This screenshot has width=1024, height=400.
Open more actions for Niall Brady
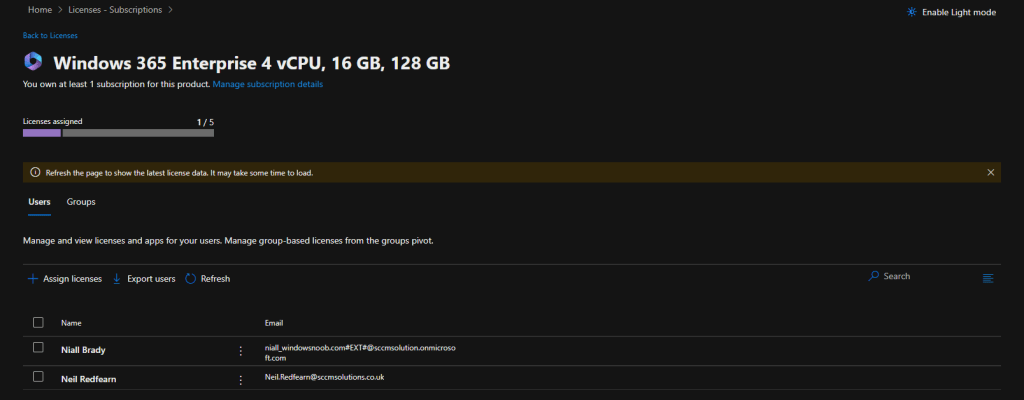[241, 351]
